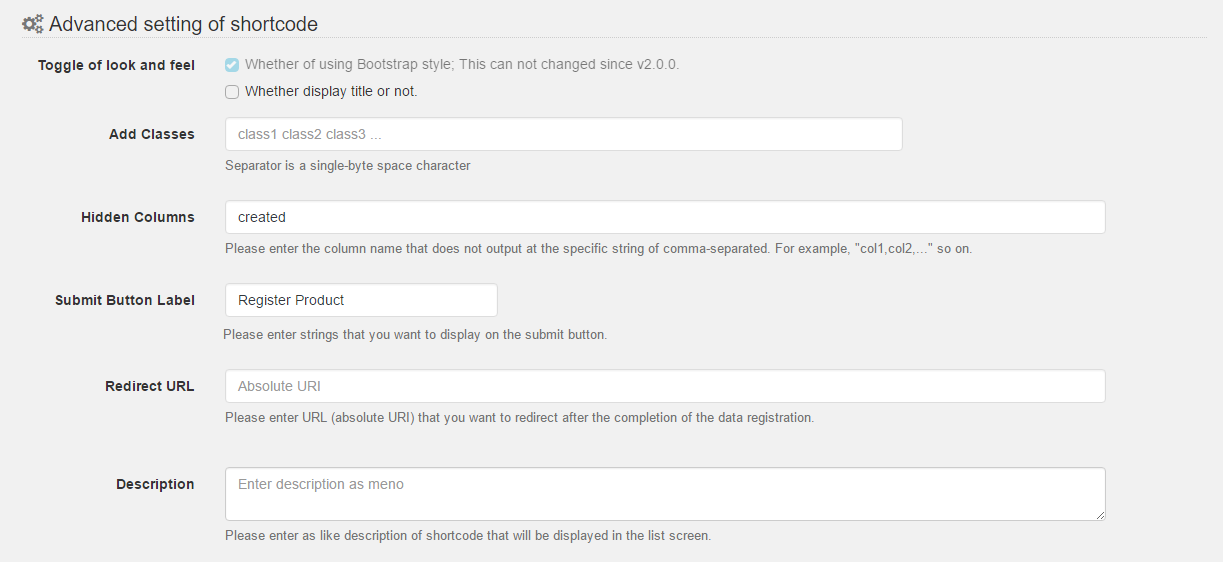Click the gears icon beside the Advanced setting heading
This screenshot has width=1223, height=562.
coord(33,23)
